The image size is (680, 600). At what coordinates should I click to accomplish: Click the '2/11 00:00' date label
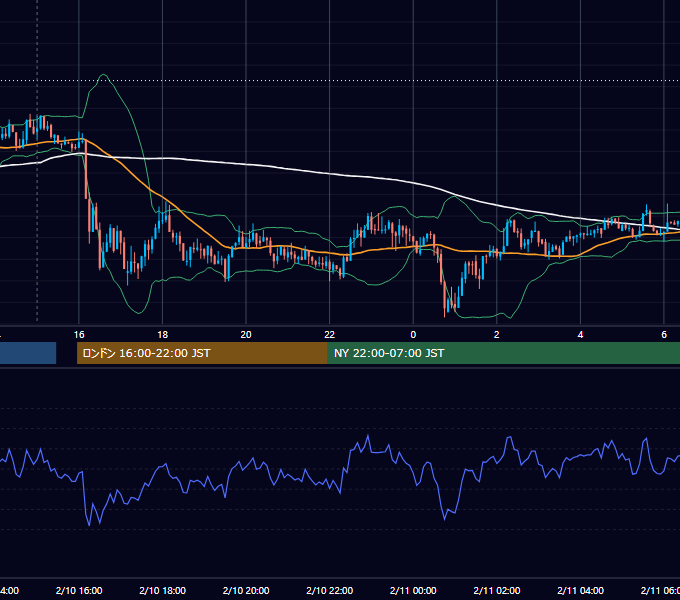[x=413, y=590]
